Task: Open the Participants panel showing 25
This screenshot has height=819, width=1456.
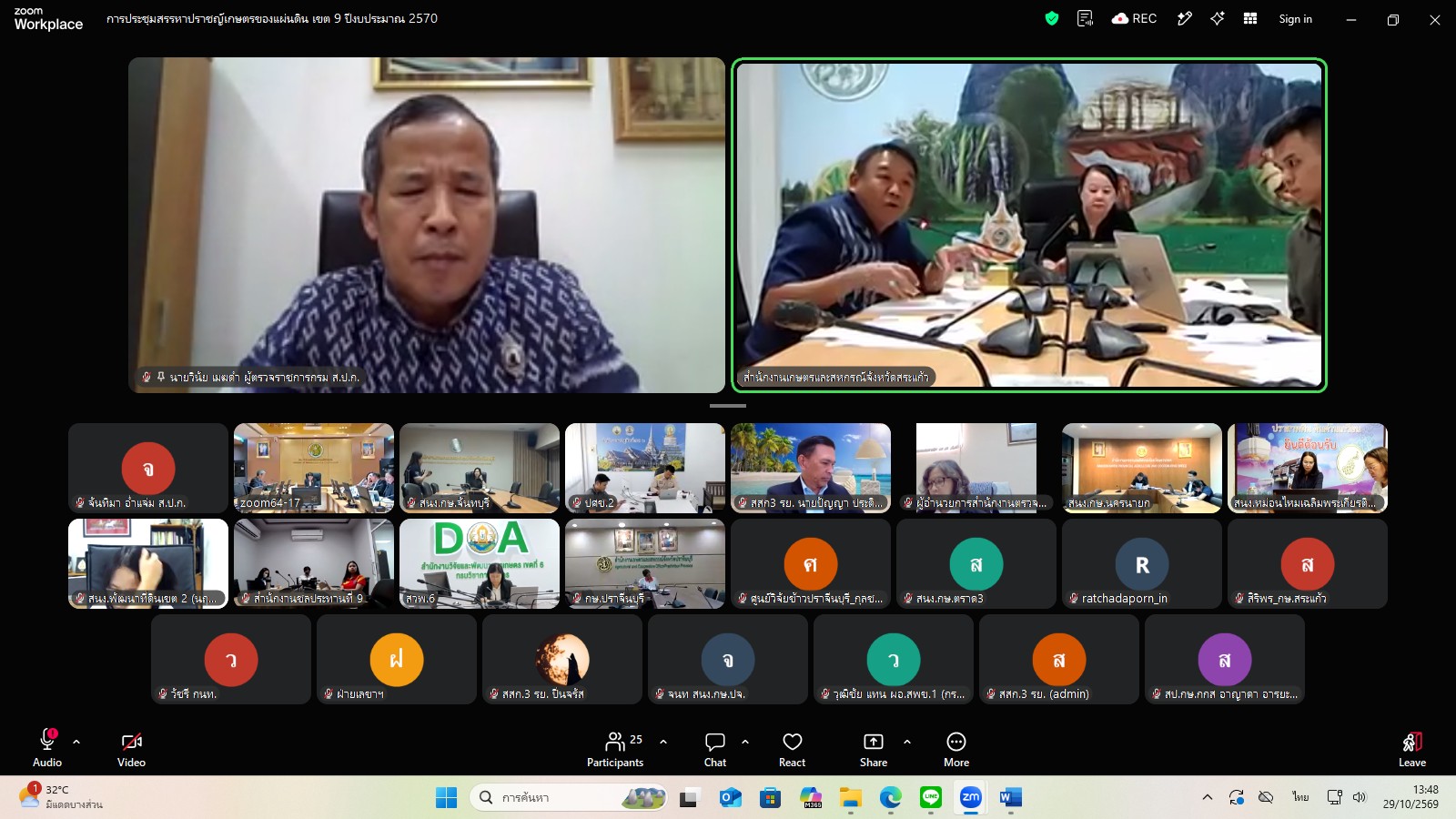Action: click(615, 749)
